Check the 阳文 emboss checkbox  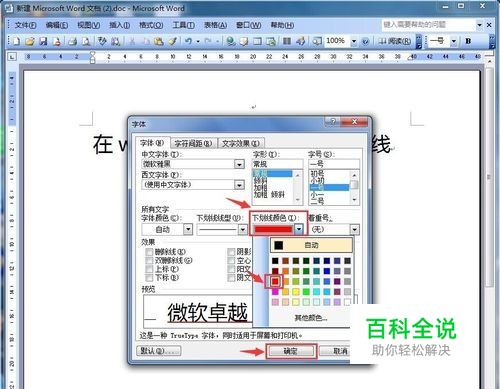(231, 269)
